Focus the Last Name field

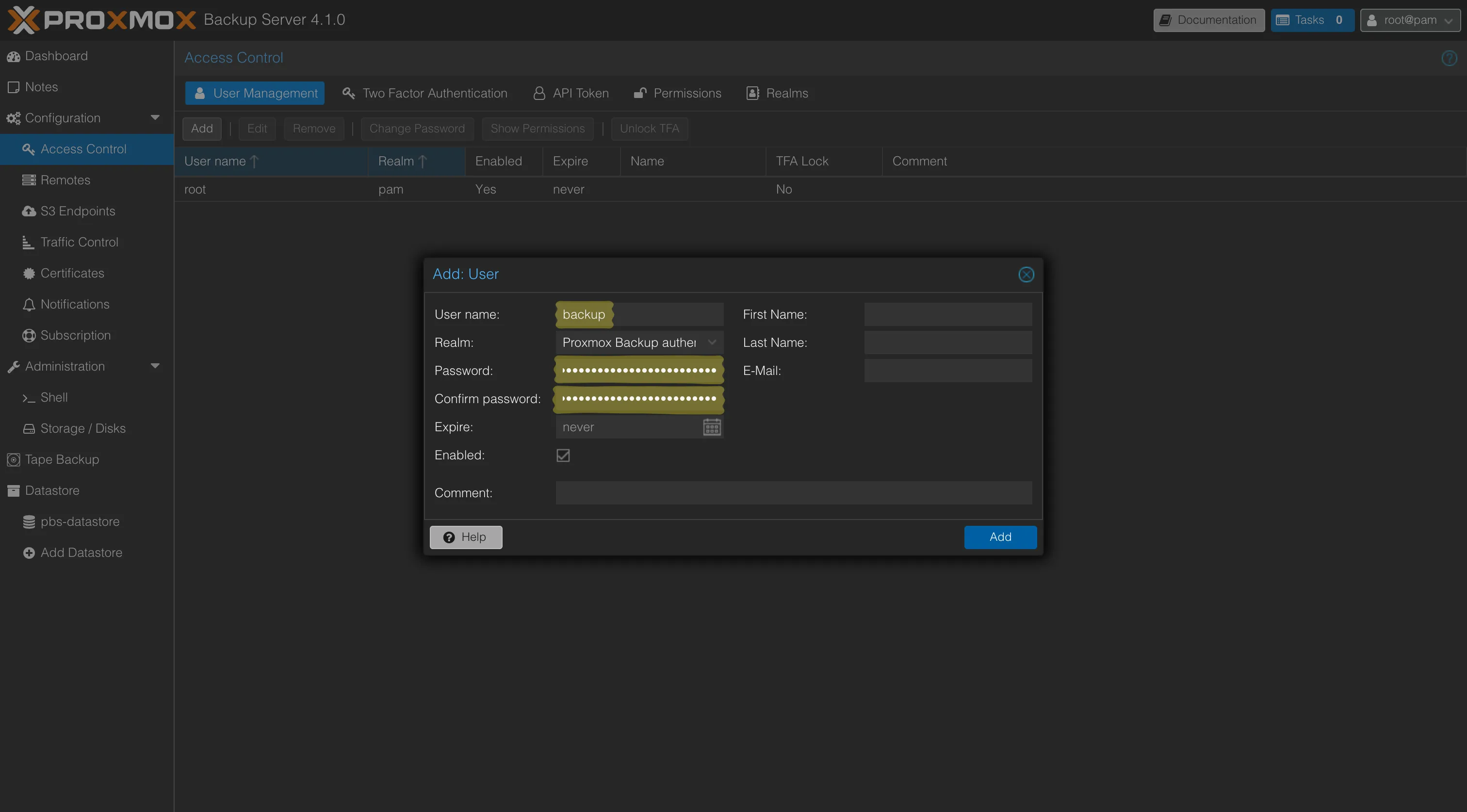(947, 342)
